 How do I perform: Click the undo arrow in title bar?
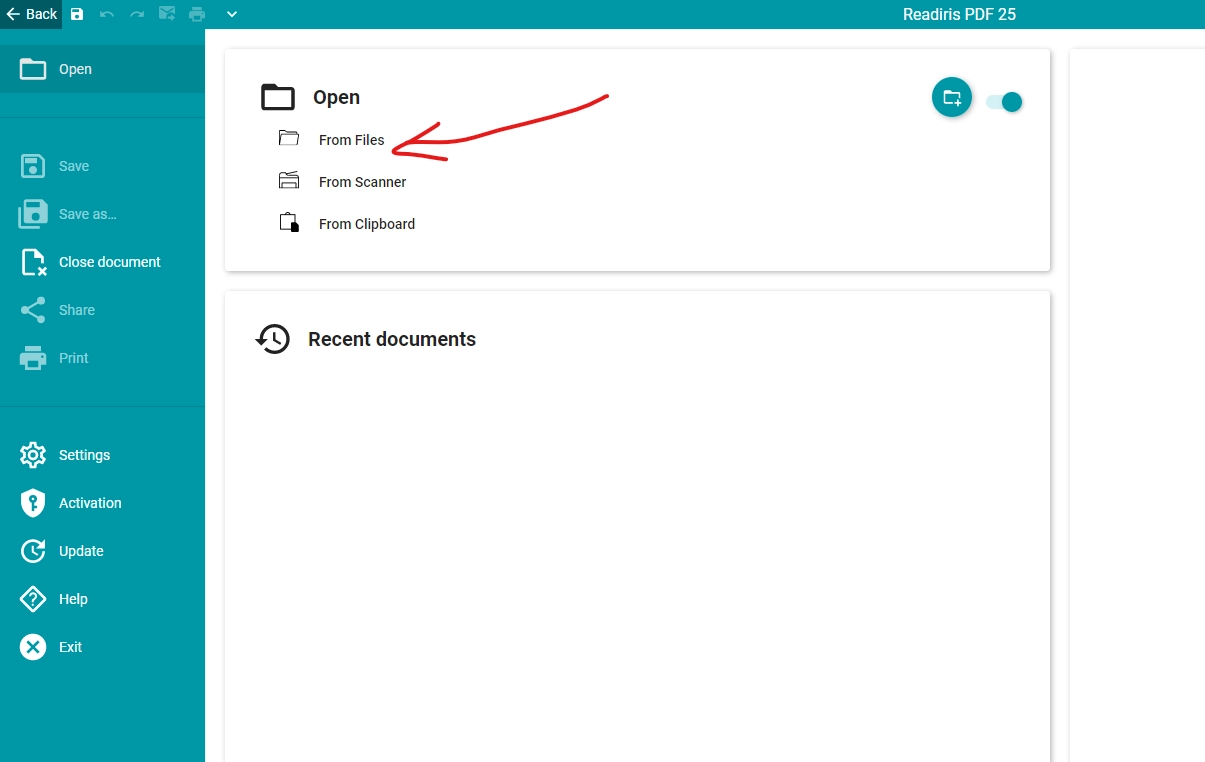107,14
